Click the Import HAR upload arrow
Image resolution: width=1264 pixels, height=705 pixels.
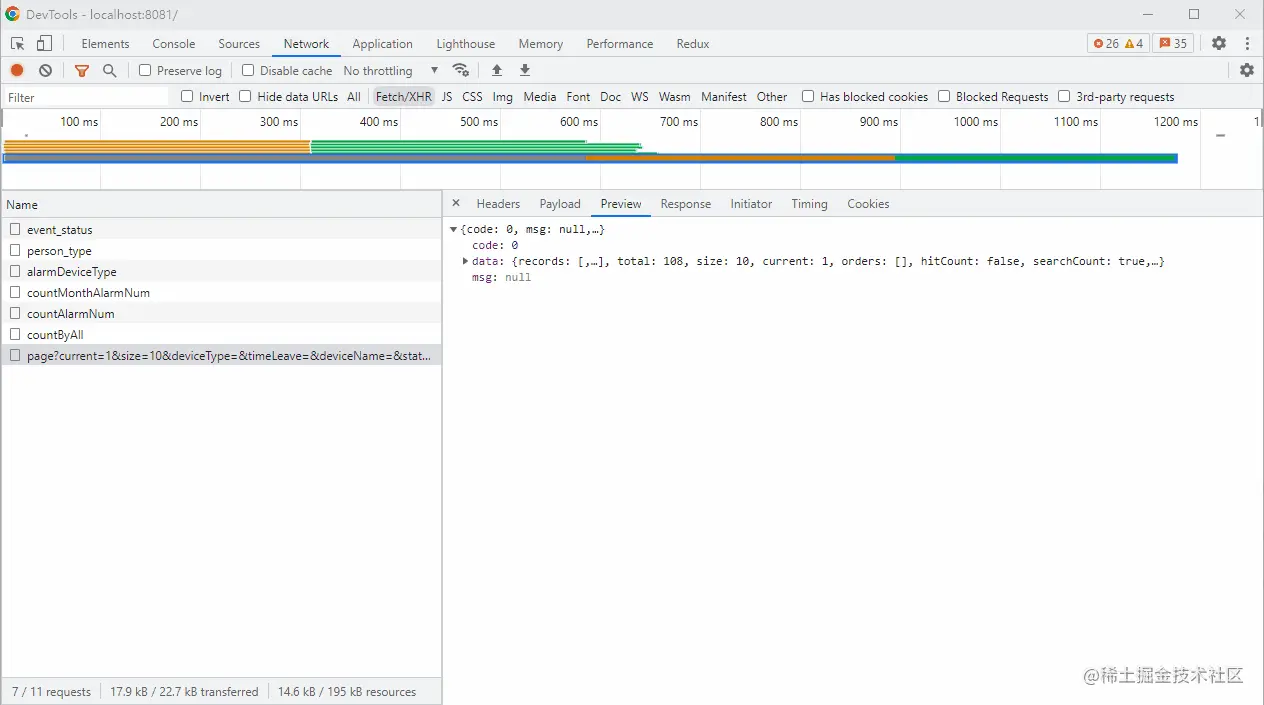pos(497,70)
